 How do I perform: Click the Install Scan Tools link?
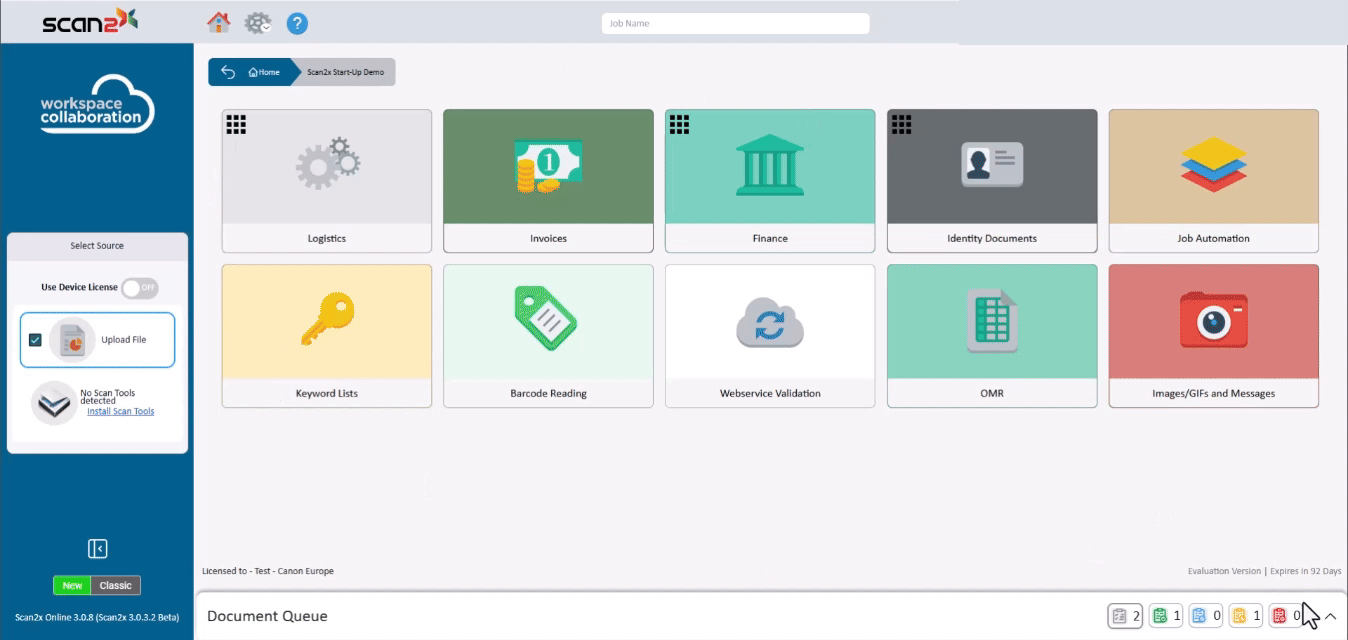120,411
